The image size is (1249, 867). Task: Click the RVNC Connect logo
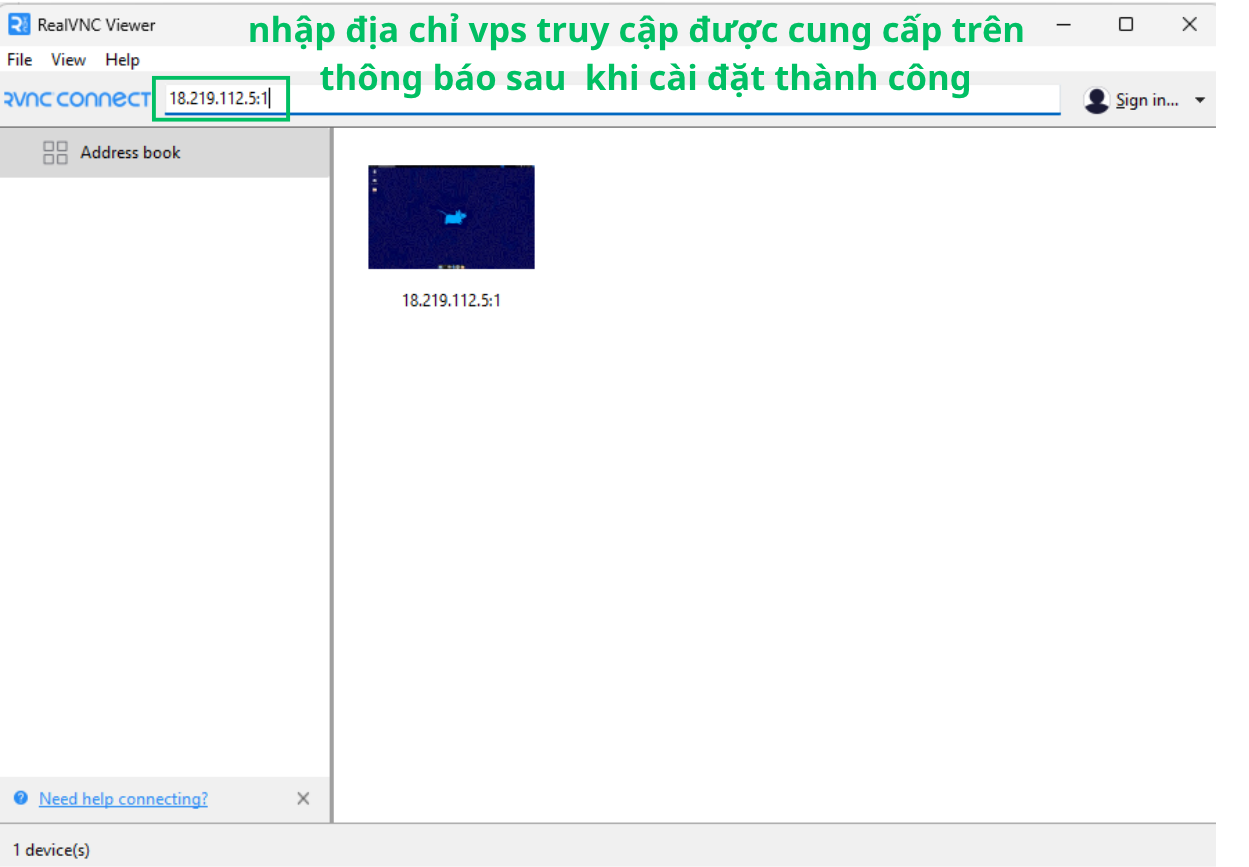coord(77,99)
